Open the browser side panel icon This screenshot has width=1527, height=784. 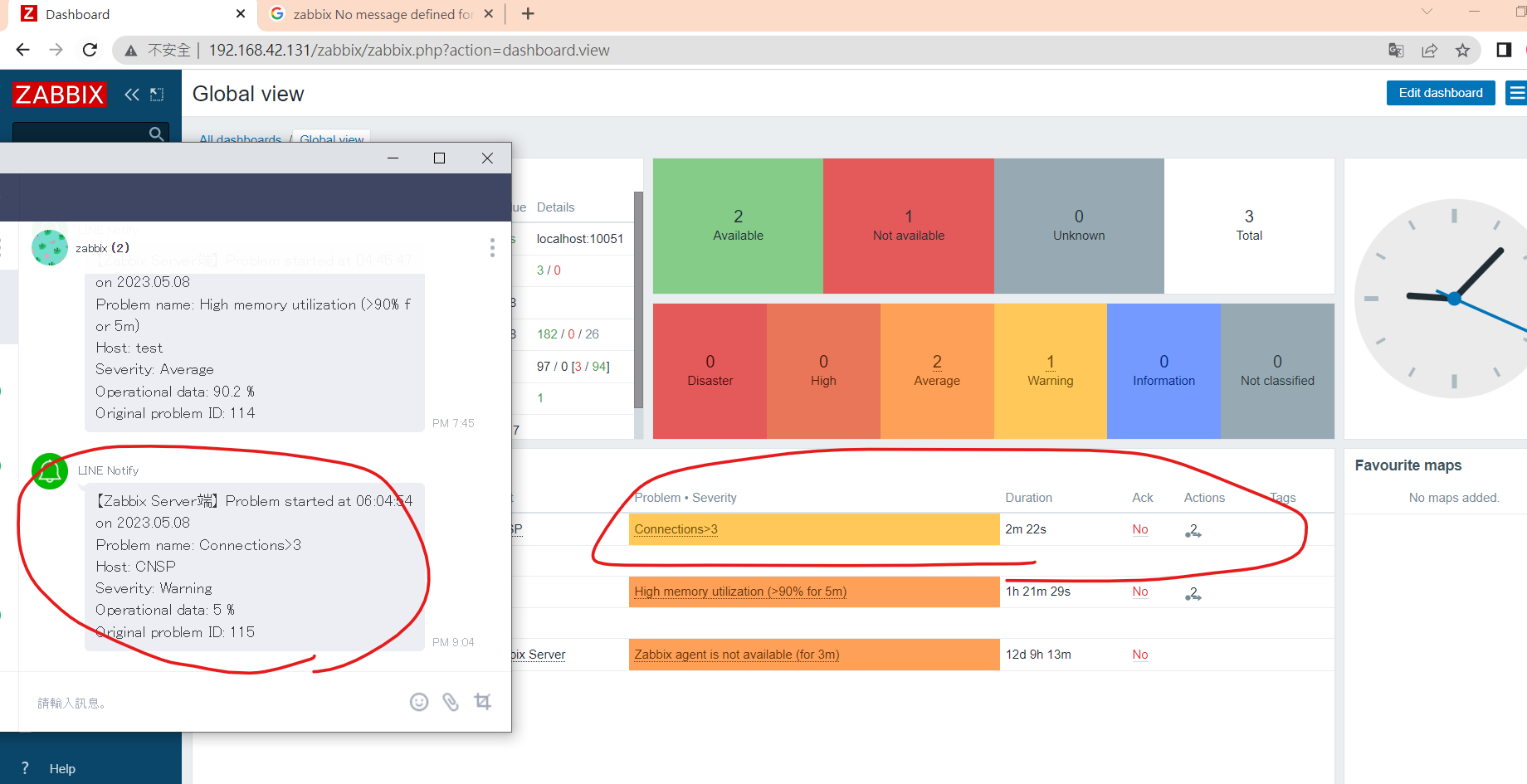[1504, 51]
